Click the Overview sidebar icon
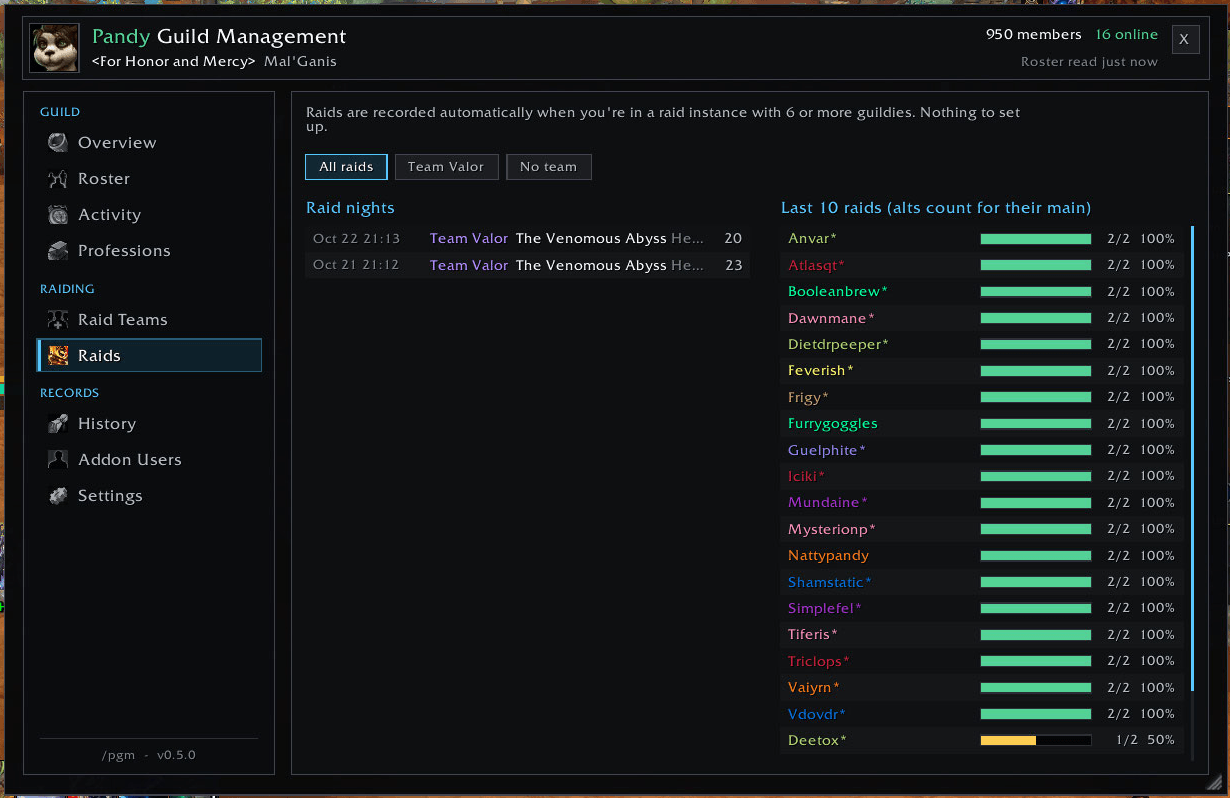The width and height of the screenshot is (1230, 798). 59,143
